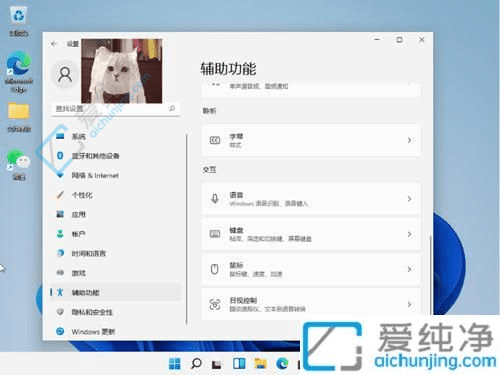Close the Settings window
Image resolution: width=500 pixels, height=375 pixels.
(422, 40)
